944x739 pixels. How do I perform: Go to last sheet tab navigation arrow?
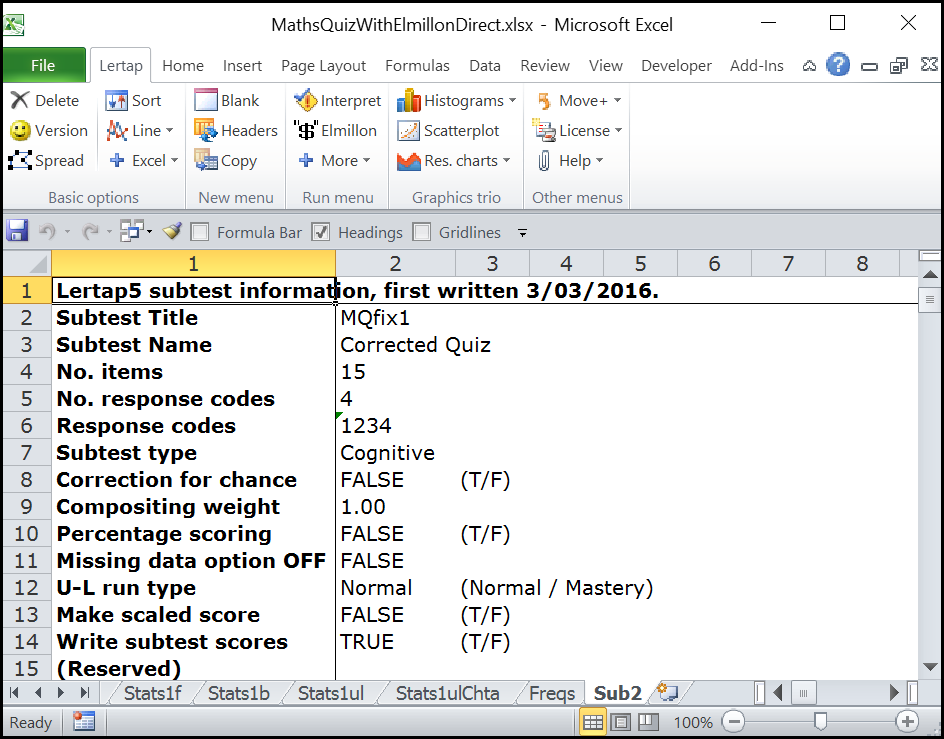85,693
